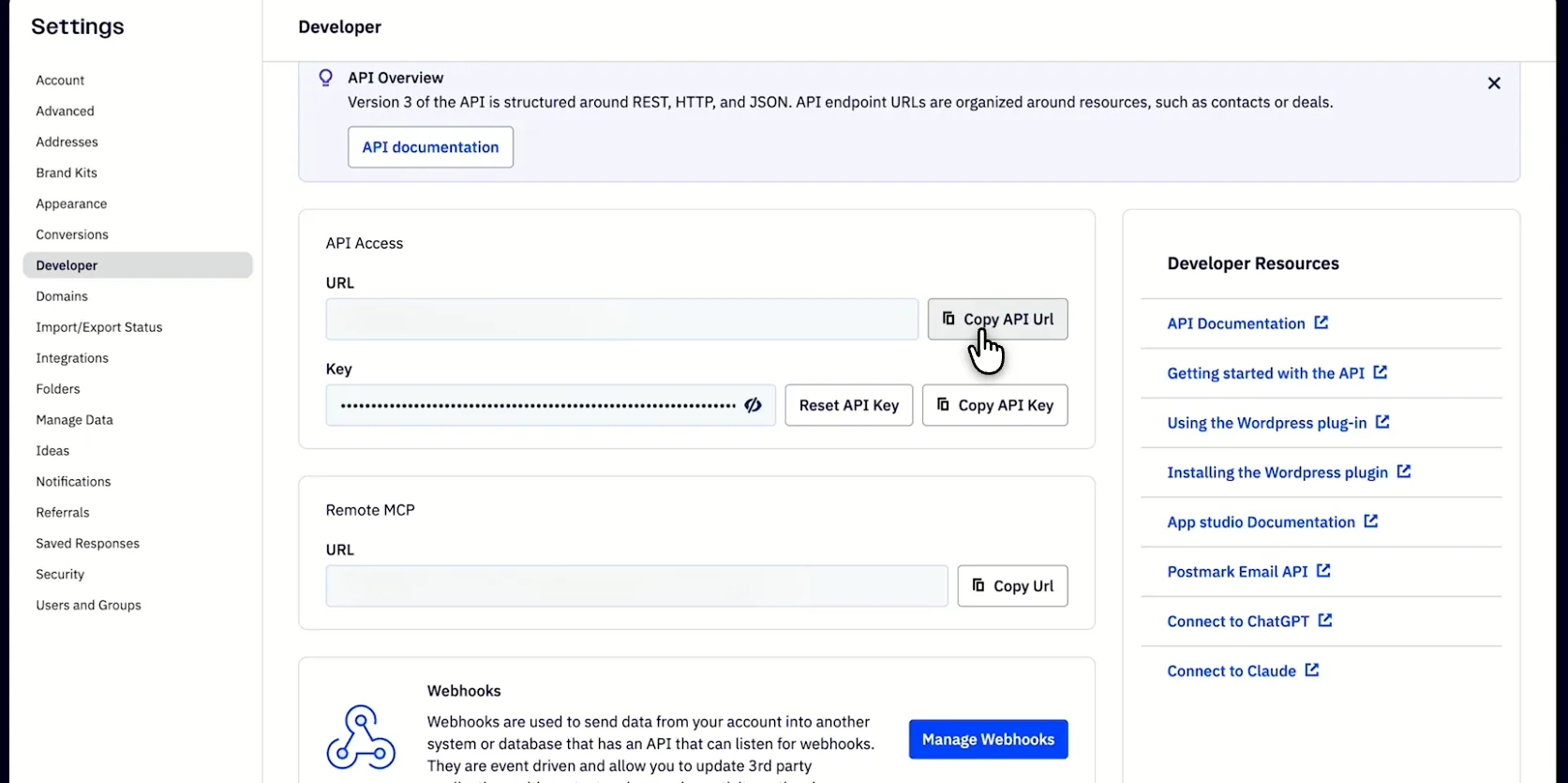Copy the API key
The image size is (1568, 783).
(994, 405)
